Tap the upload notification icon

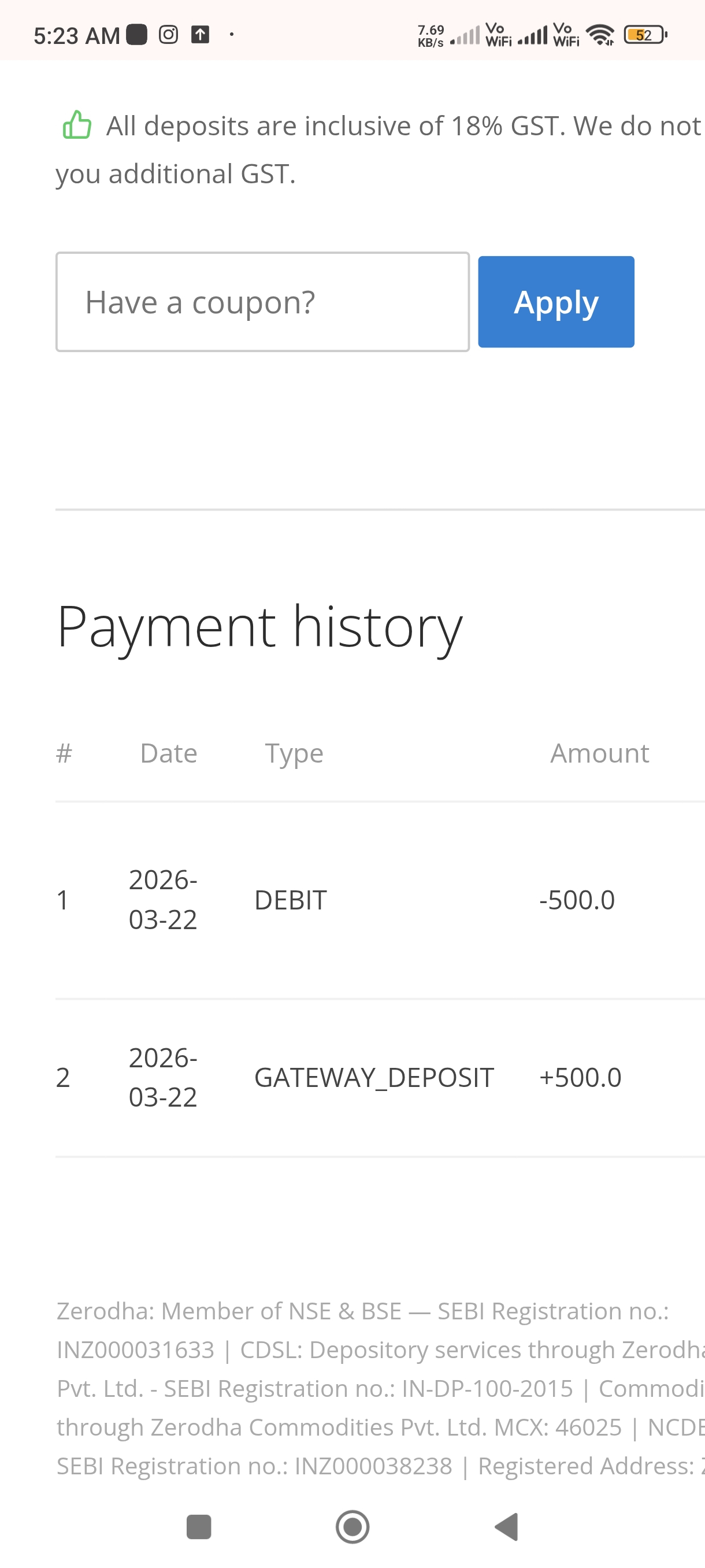click(x=200, y=35)
